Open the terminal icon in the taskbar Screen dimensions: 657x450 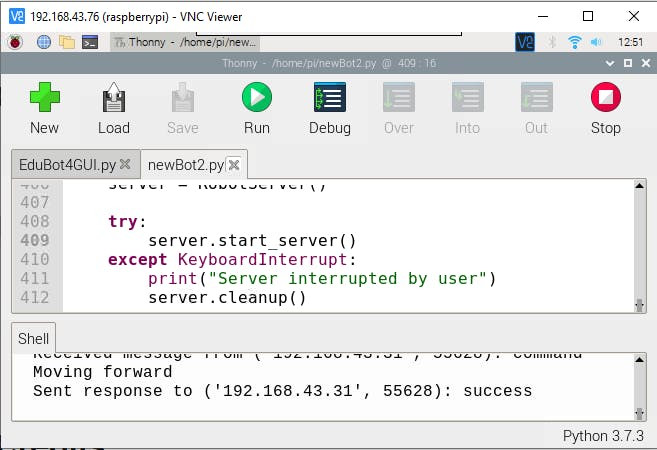click(90, 42)
